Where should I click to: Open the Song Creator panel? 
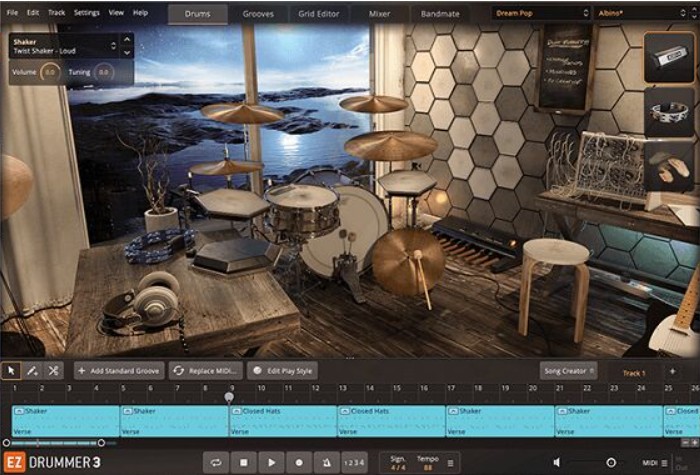point(568,371)
